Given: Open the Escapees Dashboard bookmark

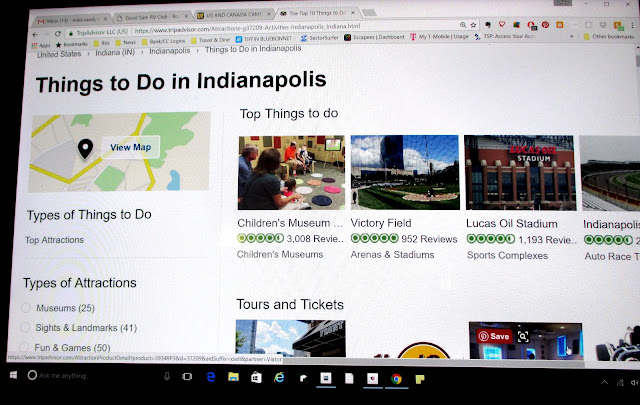Looking at the screenshot, I should point(374,37).
